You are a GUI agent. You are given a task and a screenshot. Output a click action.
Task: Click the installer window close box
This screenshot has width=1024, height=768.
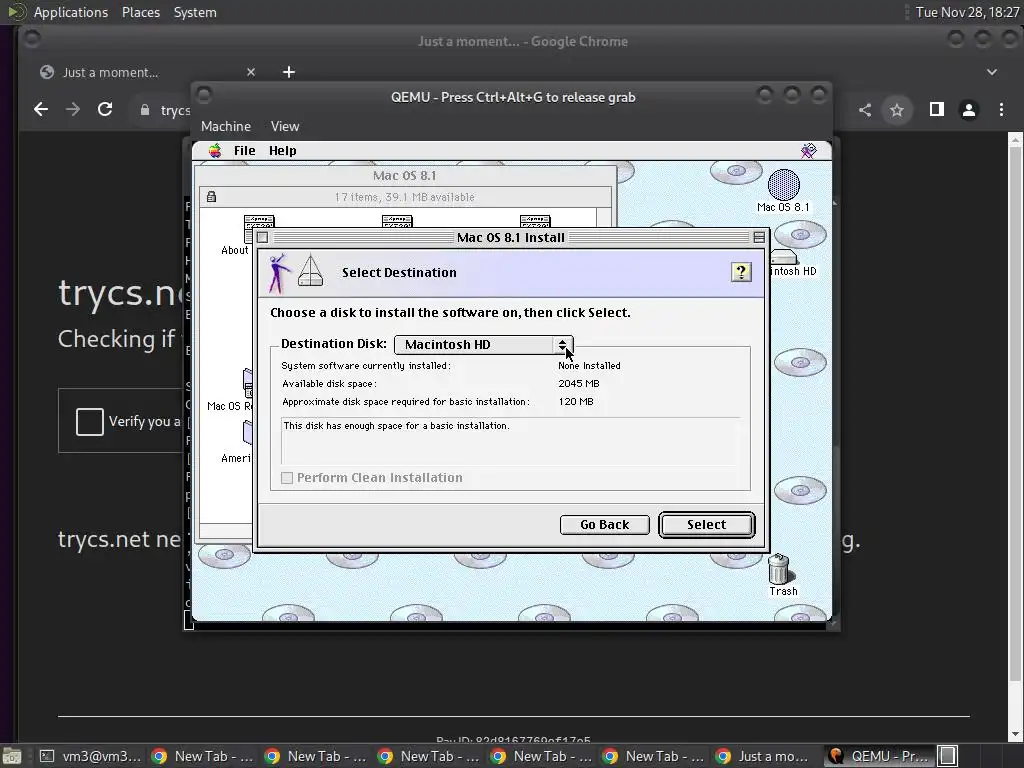[263, 237]
